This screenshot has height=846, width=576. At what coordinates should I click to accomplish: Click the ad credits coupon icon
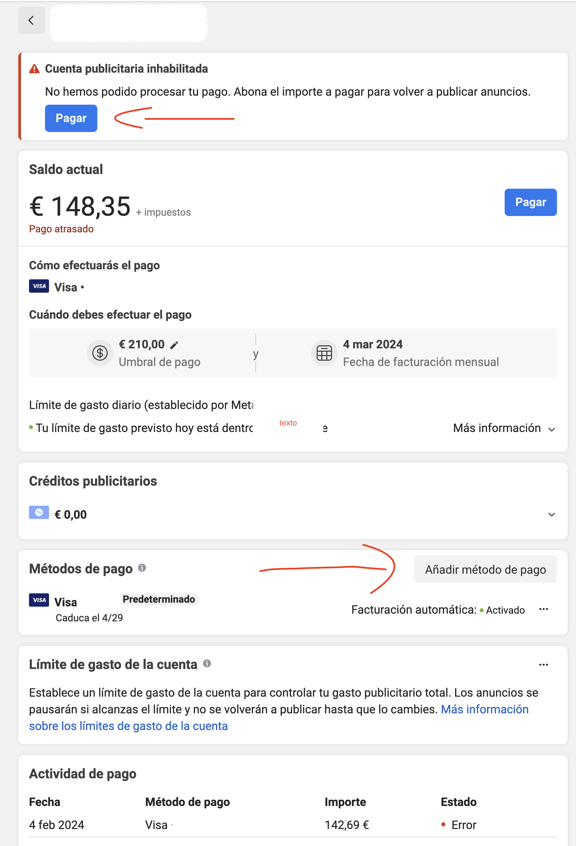tap(39, 513)
